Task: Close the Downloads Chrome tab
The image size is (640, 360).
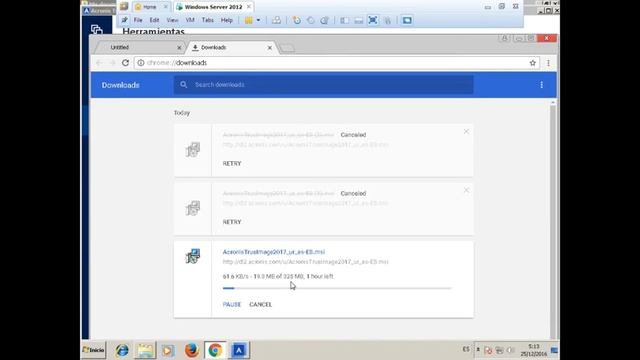Action: (x=269, y=48)
